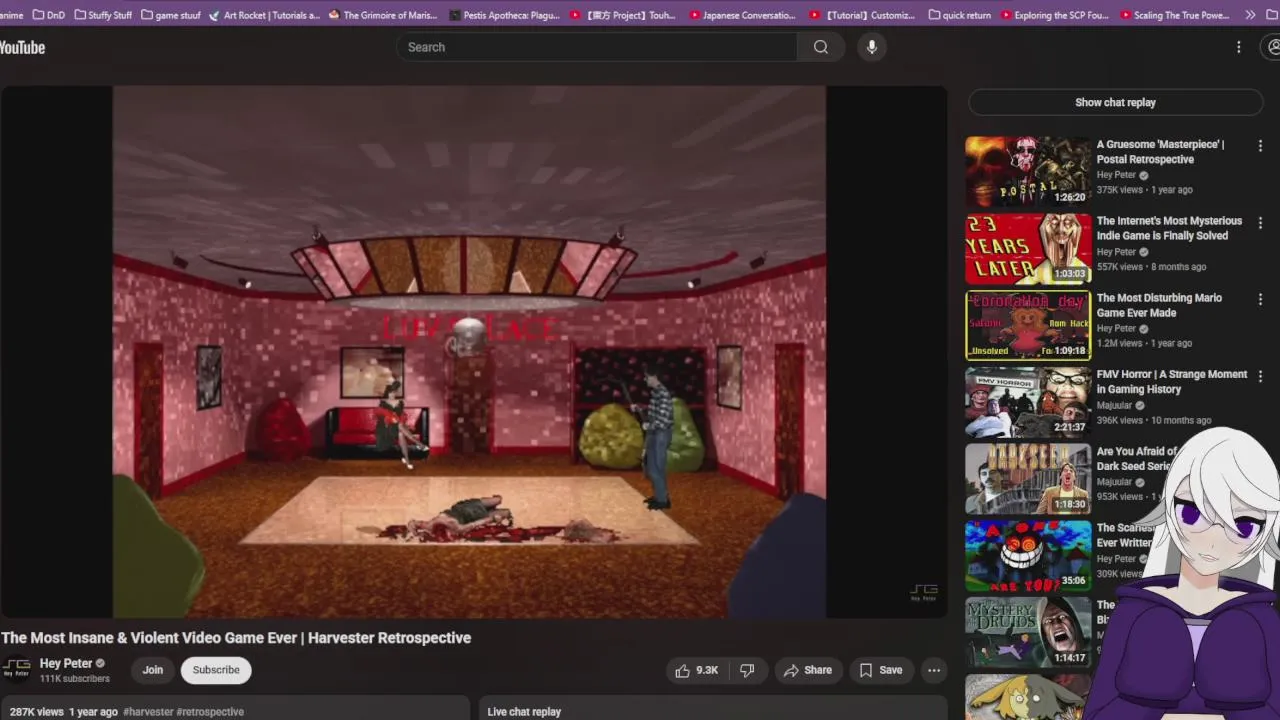Viewport: 1280px width, 720px height.
Task: Open The Grimoire of Marisa bookmark
Action: [382, 15]
